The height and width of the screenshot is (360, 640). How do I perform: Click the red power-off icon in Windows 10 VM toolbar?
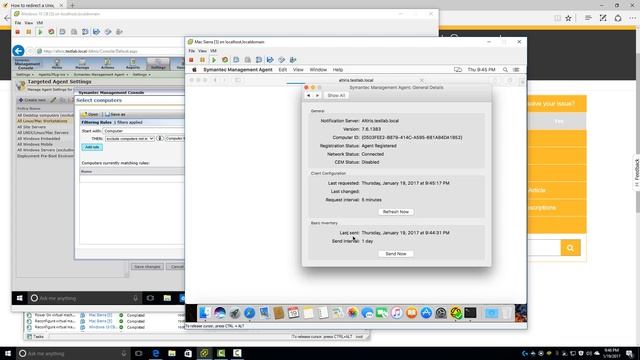click(x=18, y=32)
